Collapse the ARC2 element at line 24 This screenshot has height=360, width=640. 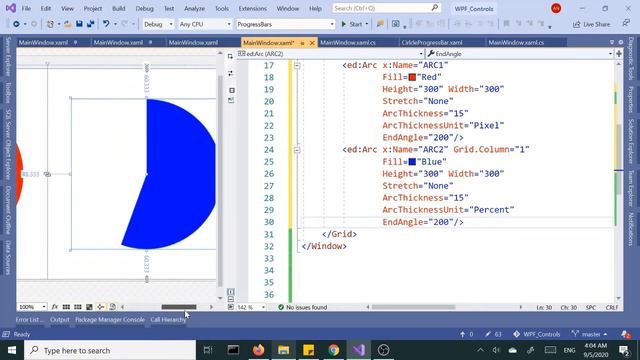tap(297, 150)
